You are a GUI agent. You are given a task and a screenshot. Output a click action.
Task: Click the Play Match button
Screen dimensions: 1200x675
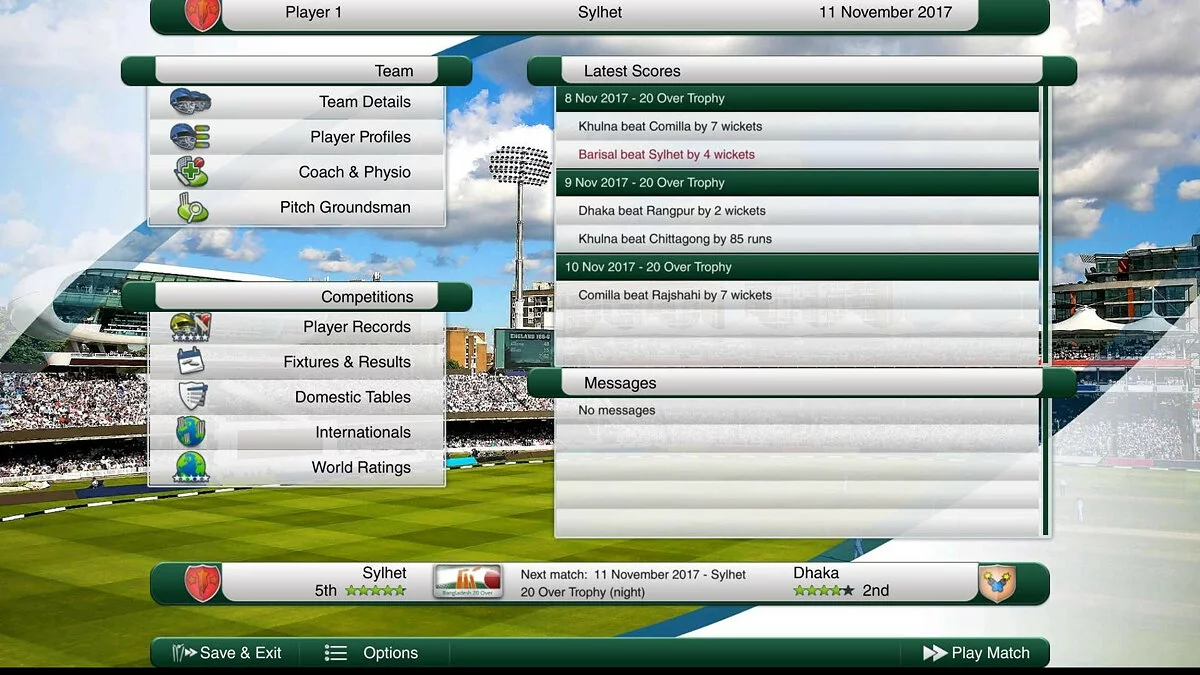click(x=977, y=652)
